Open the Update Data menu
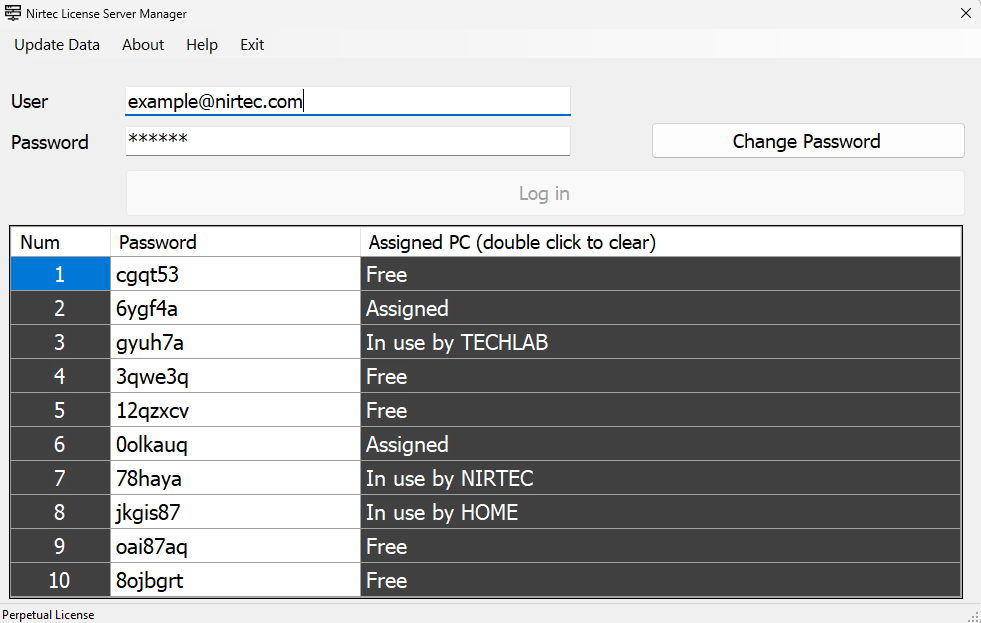This screenshot has height=623, width=981. point(57,45)
